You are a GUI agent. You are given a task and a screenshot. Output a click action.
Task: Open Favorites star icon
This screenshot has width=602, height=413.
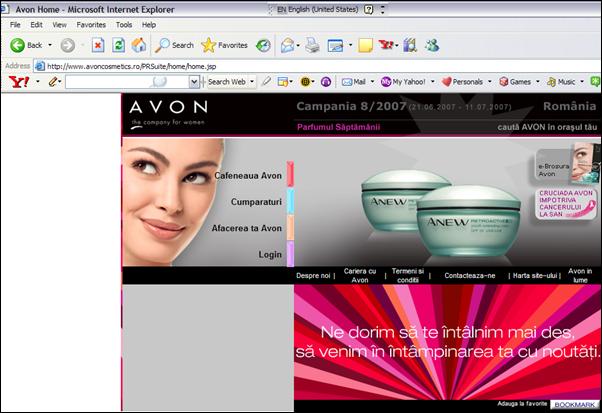click(224, 45)
